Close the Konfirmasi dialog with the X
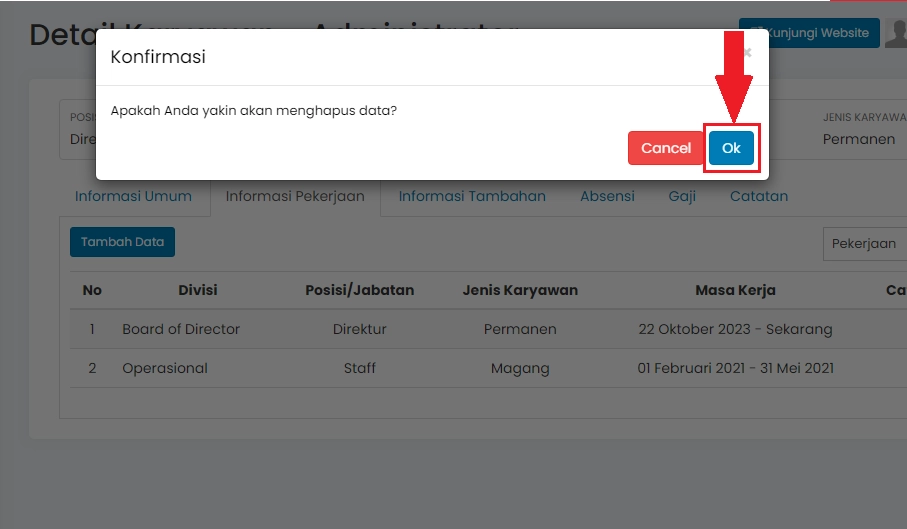This screenshot has height=529, width=907. coord(747,53)
